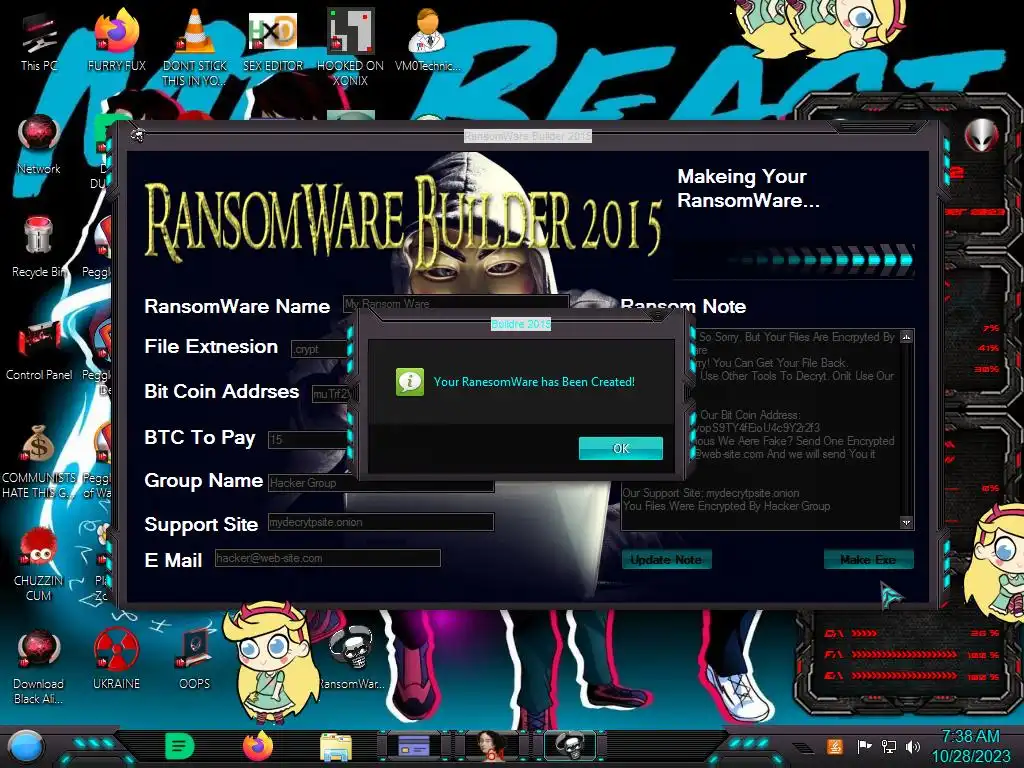The image size is (1024, 768).
Task: Open This PC desktop icon
Action: coord(39,42)
